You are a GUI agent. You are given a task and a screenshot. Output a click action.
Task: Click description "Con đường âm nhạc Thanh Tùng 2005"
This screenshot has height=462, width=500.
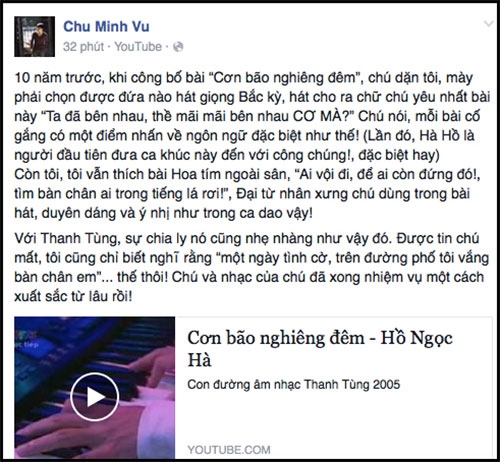[x=294, y=385]
